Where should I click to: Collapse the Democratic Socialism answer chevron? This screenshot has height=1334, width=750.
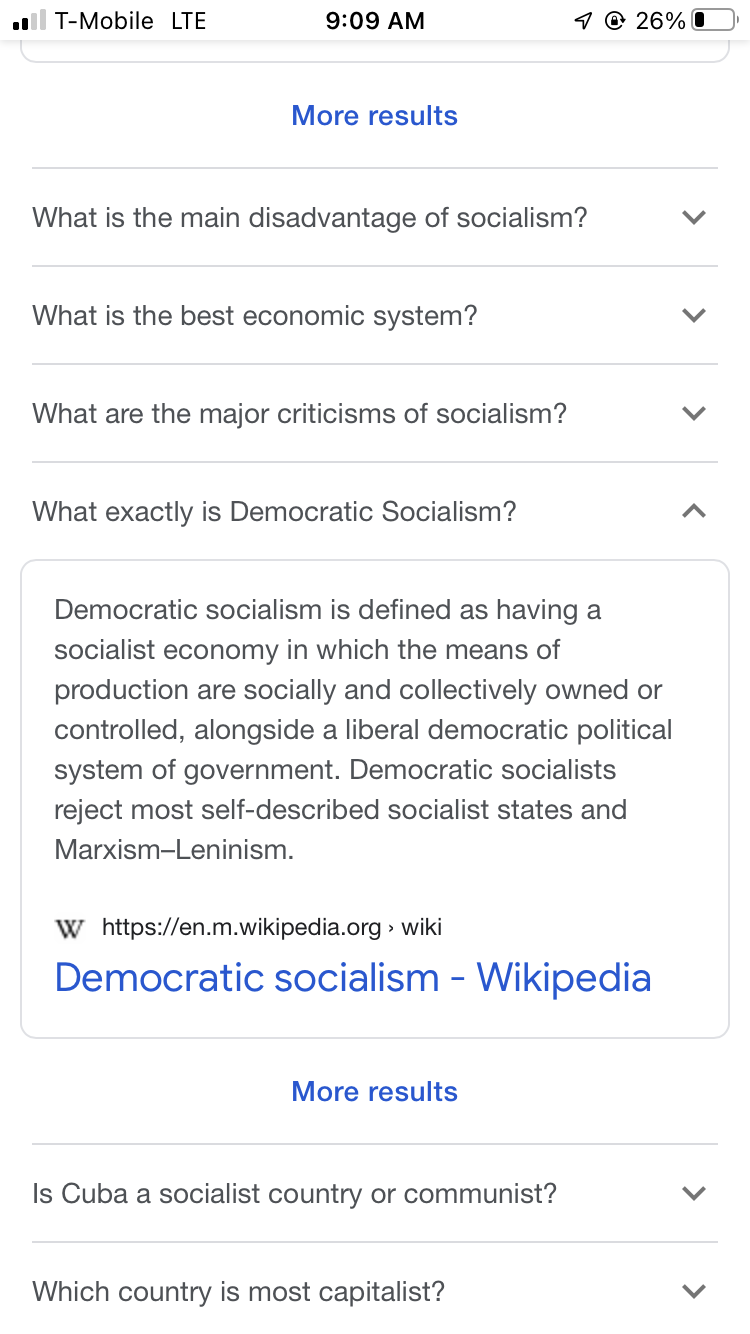693,511
